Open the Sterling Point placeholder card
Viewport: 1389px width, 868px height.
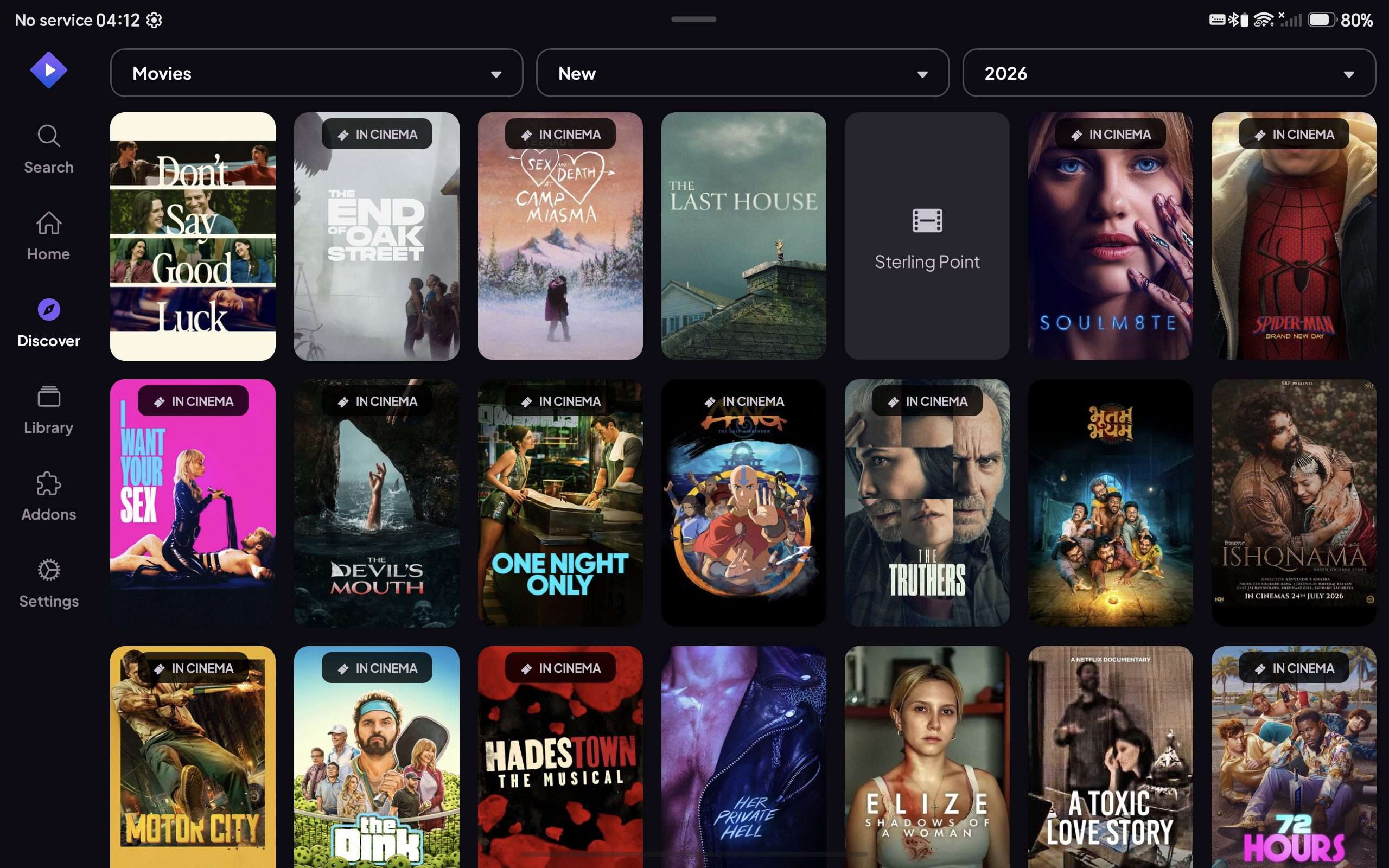pos(927,236)
